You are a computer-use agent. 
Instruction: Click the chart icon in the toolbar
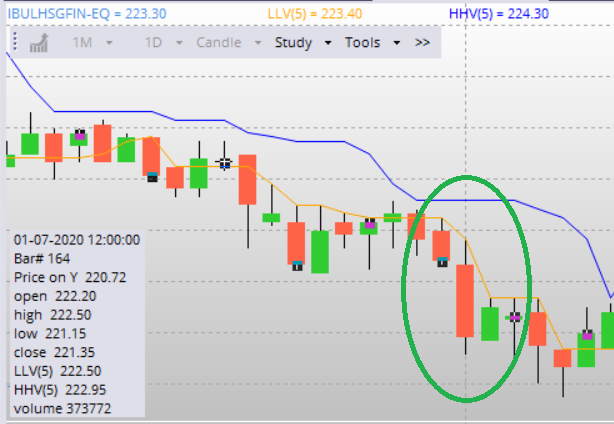(39, 43)
